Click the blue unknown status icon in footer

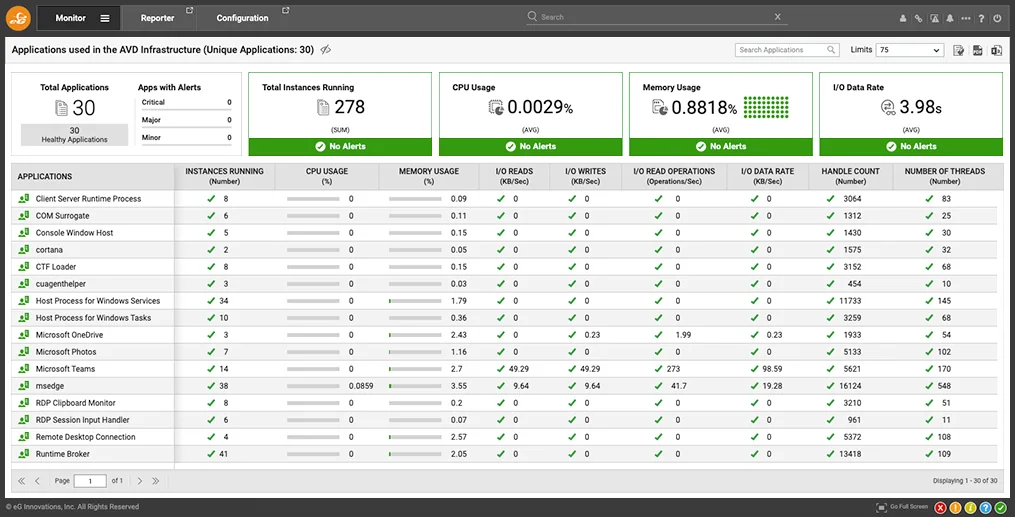(x=985, y=507)
